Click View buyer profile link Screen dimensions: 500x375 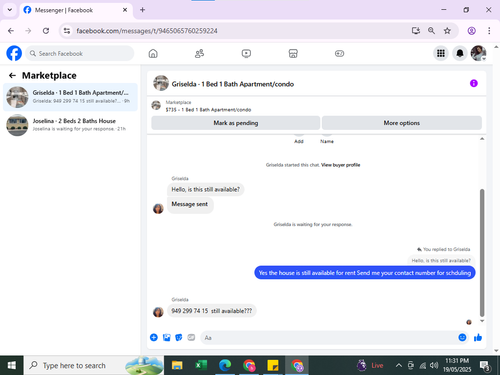point(340,165)
